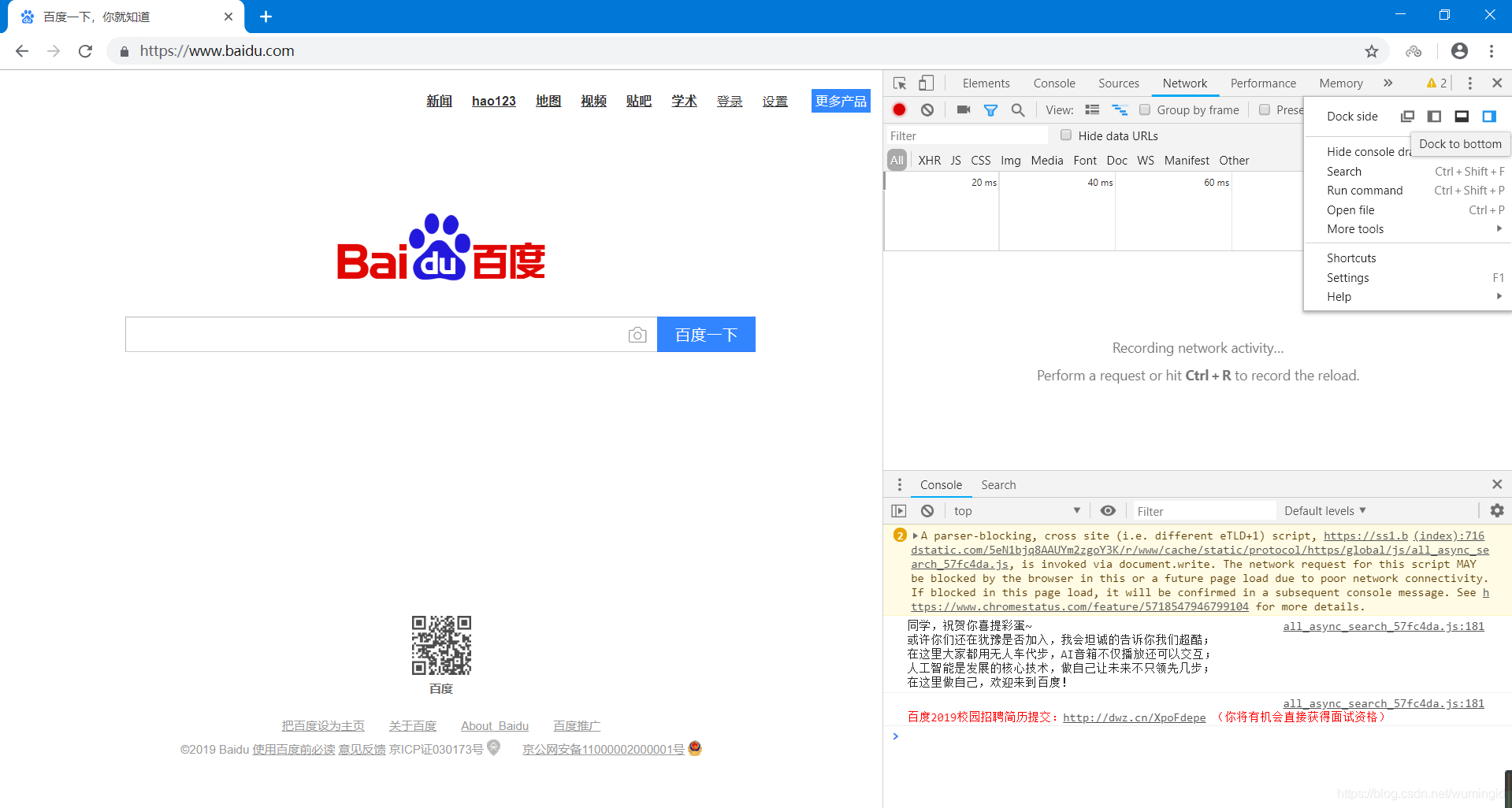Select the All request type filter
The height and width of the screenshot is (808, 1512).
pyautogui.click(x=897, y=161)
